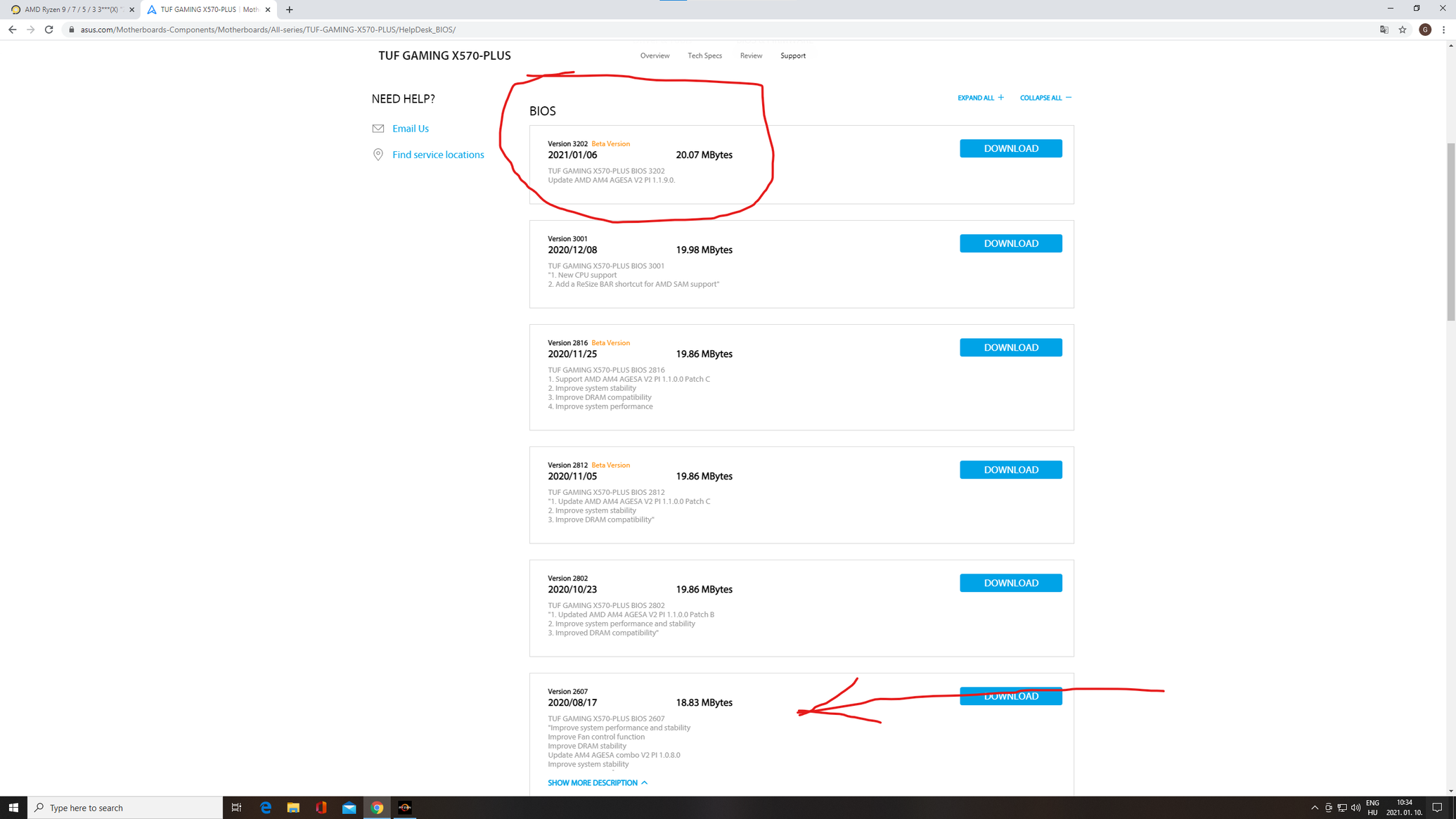
Task: Download BIOS version 3202
Action: click(1010, 148)
